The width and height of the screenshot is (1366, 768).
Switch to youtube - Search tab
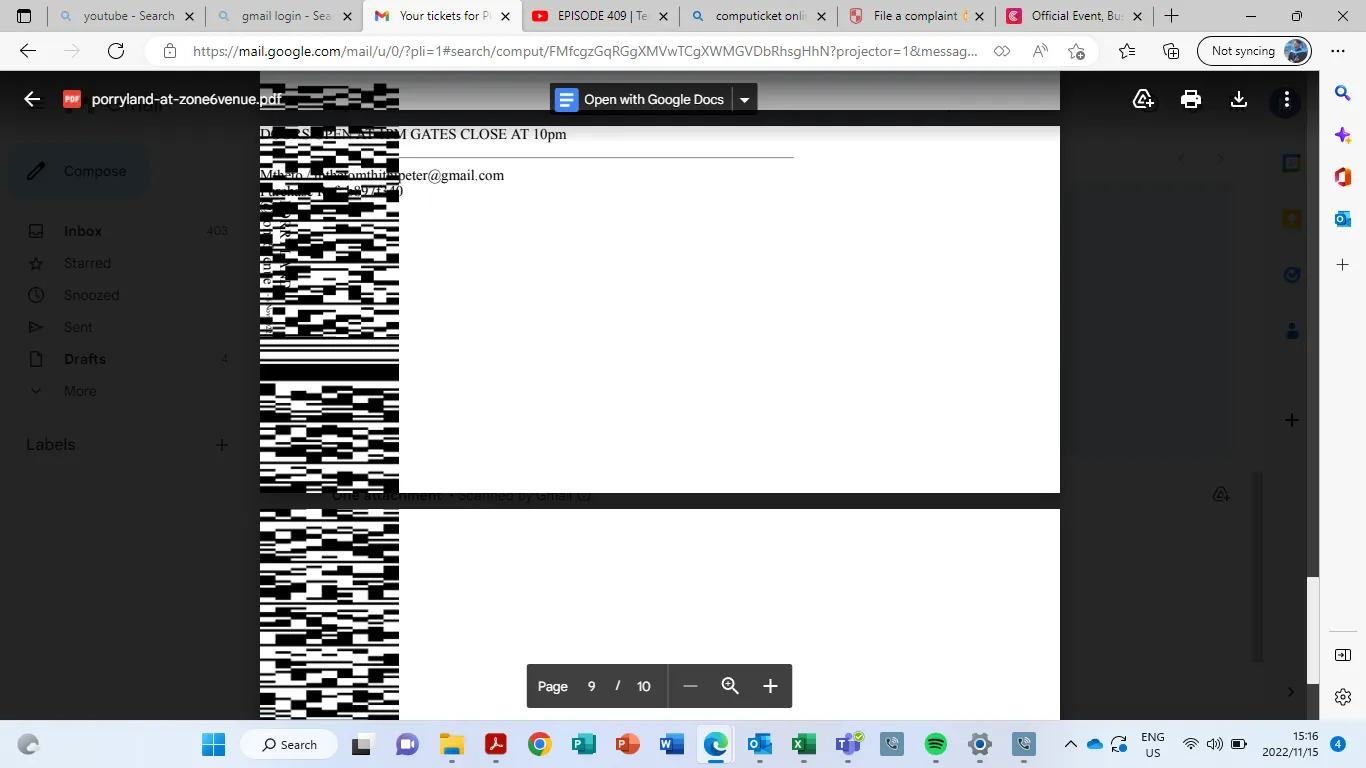pos(126,16)
